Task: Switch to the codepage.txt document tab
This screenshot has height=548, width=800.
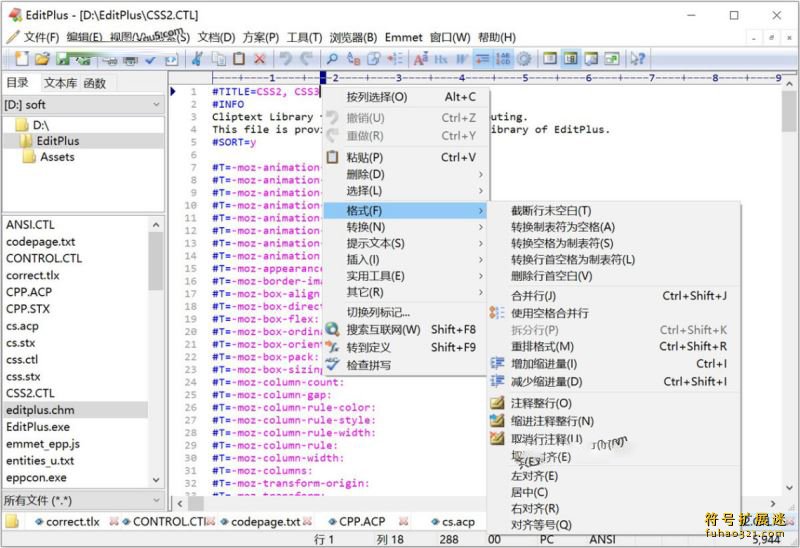Action: tap(265, 521)
